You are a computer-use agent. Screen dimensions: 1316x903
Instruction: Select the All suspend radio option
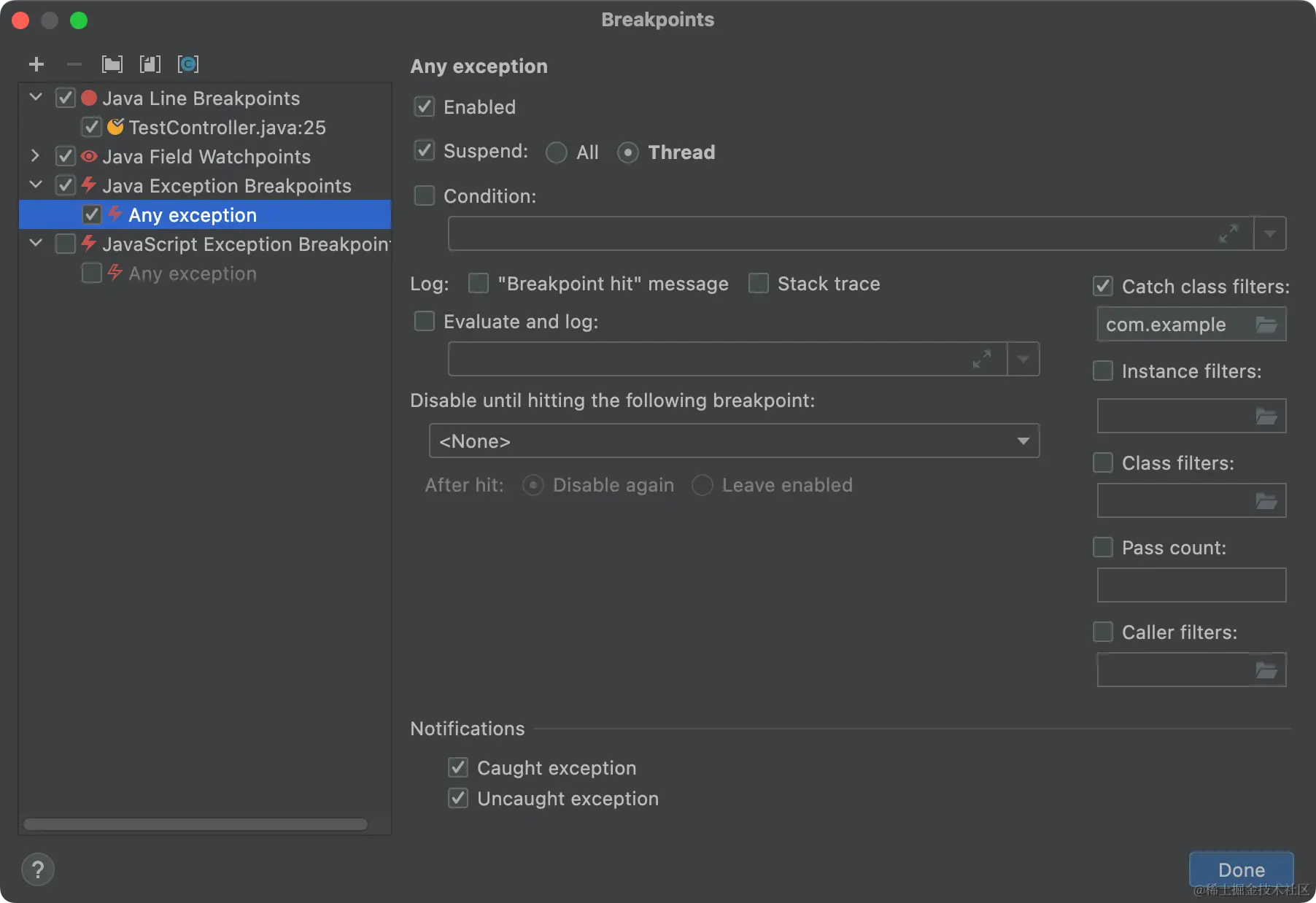click(x=557, y=152)
